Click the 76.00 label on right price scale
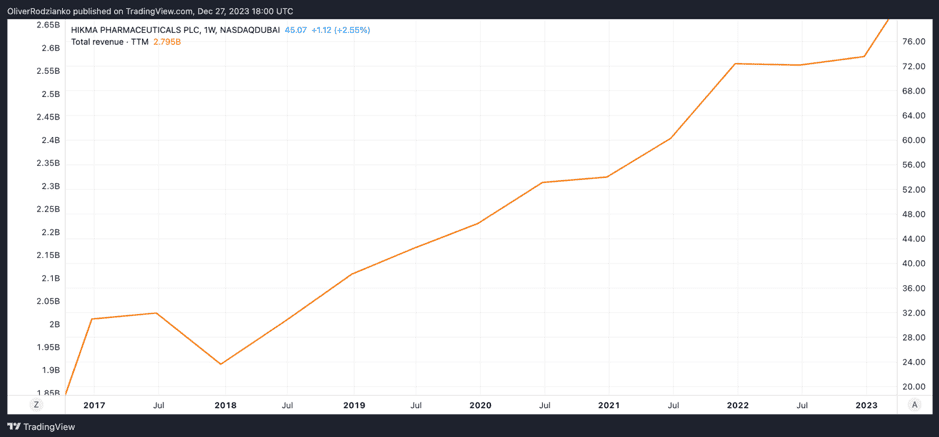939x437 pixels. coord(912,41)
